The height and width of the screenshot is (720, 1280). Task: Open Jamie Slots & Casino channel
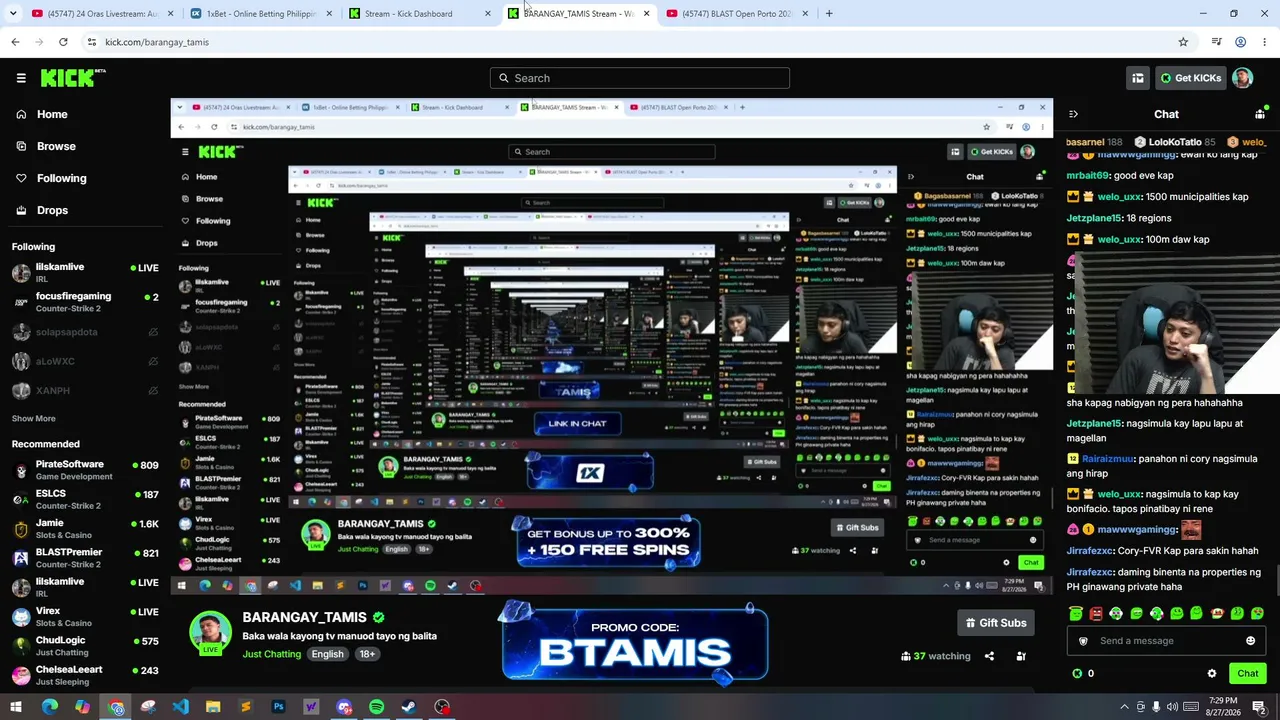(x=84, y=529)
